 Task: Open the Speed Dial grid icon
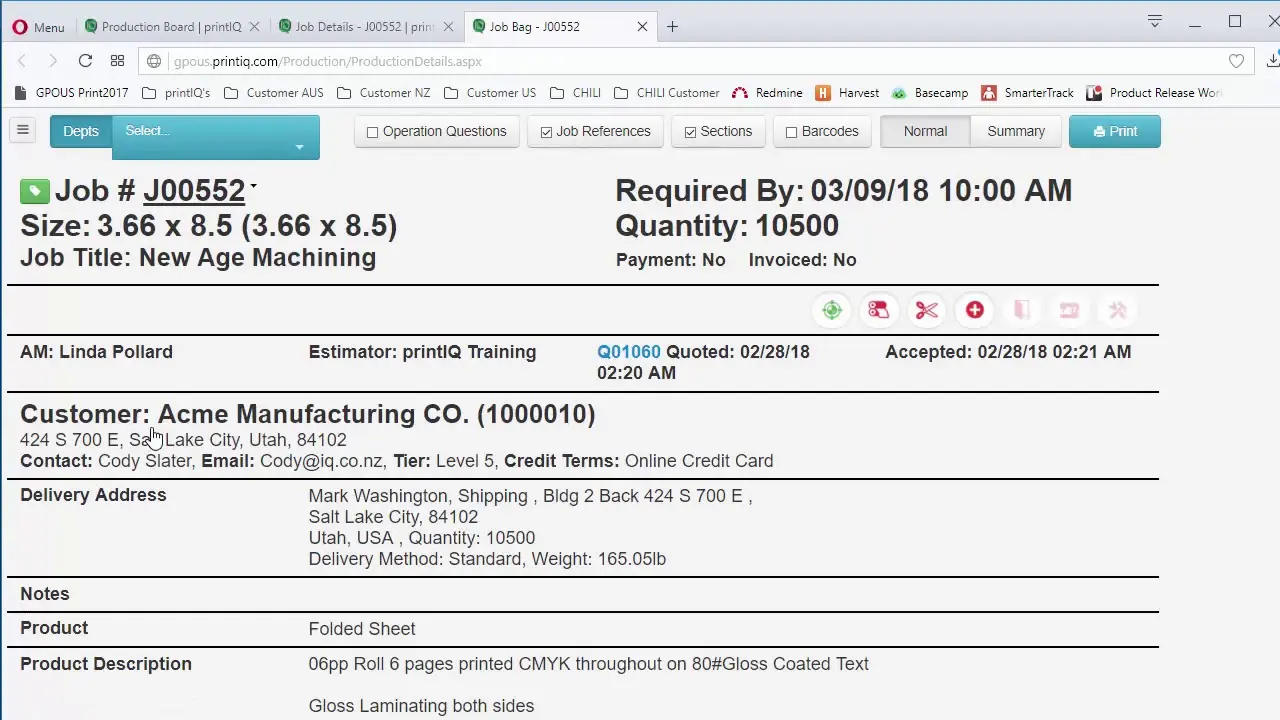tap(117, 61)
